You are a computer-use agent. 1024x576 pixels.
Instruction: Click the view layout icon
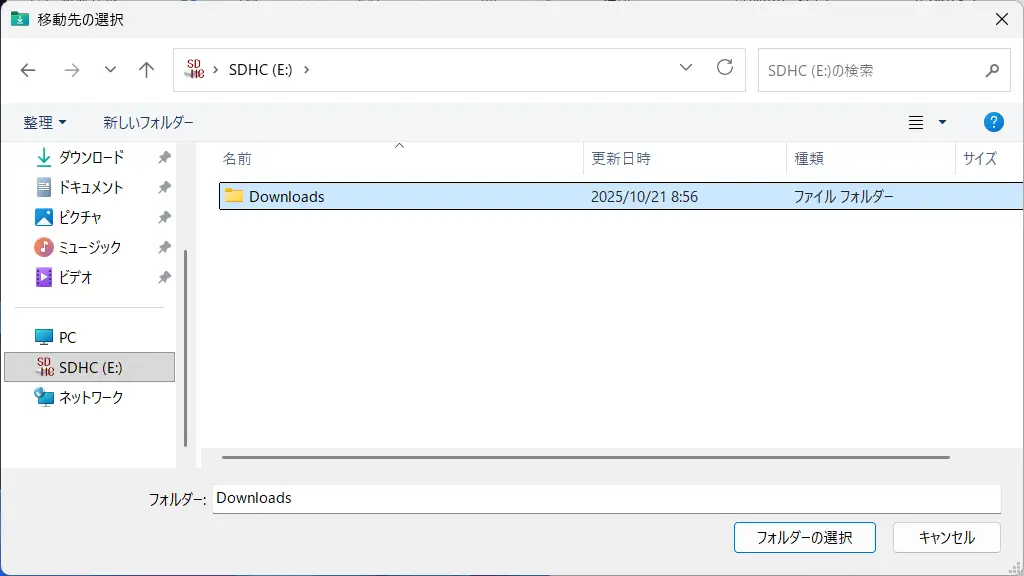point(916,122)
